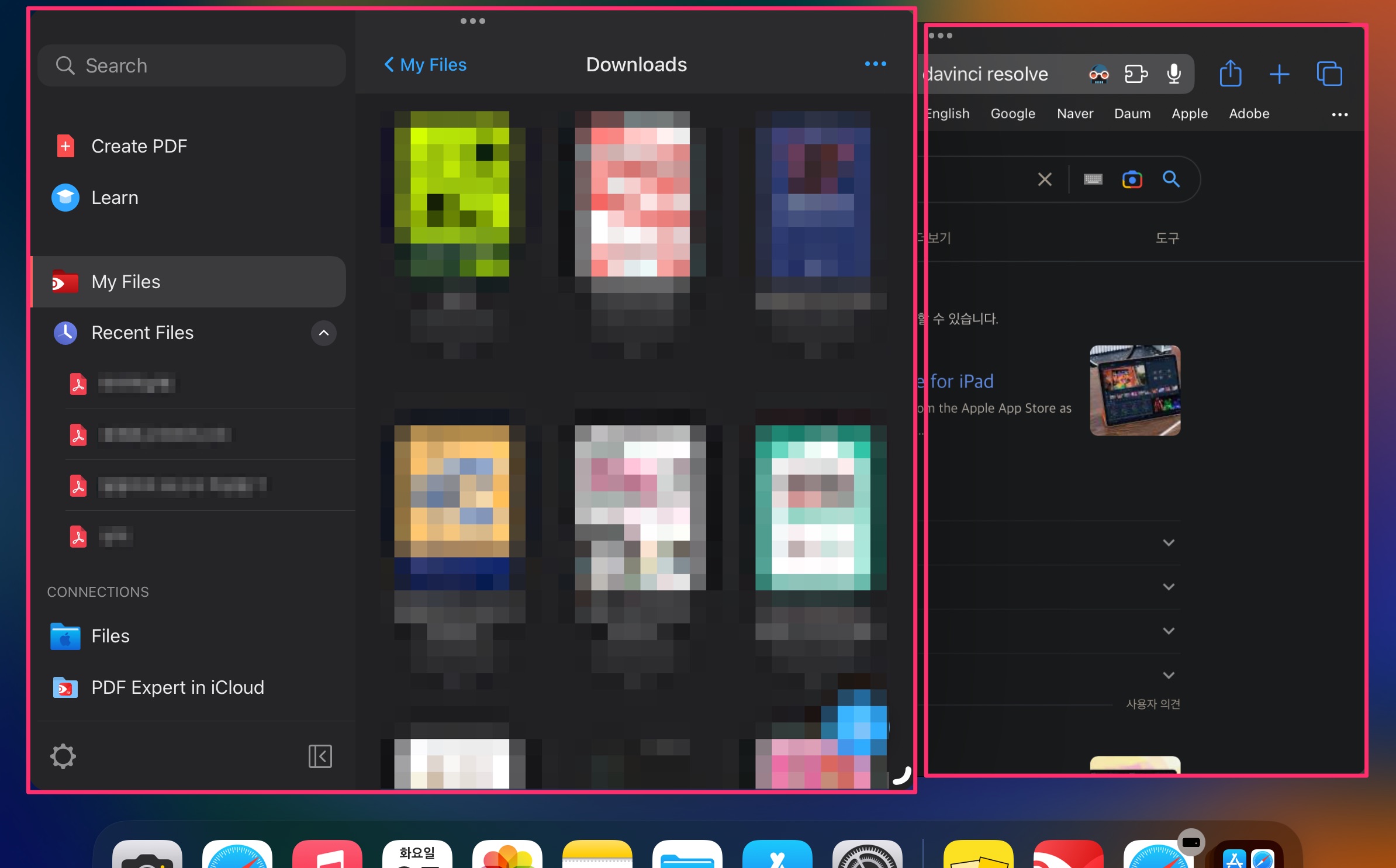Open PDF Expert in iCloud connection
This screenshot has height=868, width=1396.
(x=178, y=687)
